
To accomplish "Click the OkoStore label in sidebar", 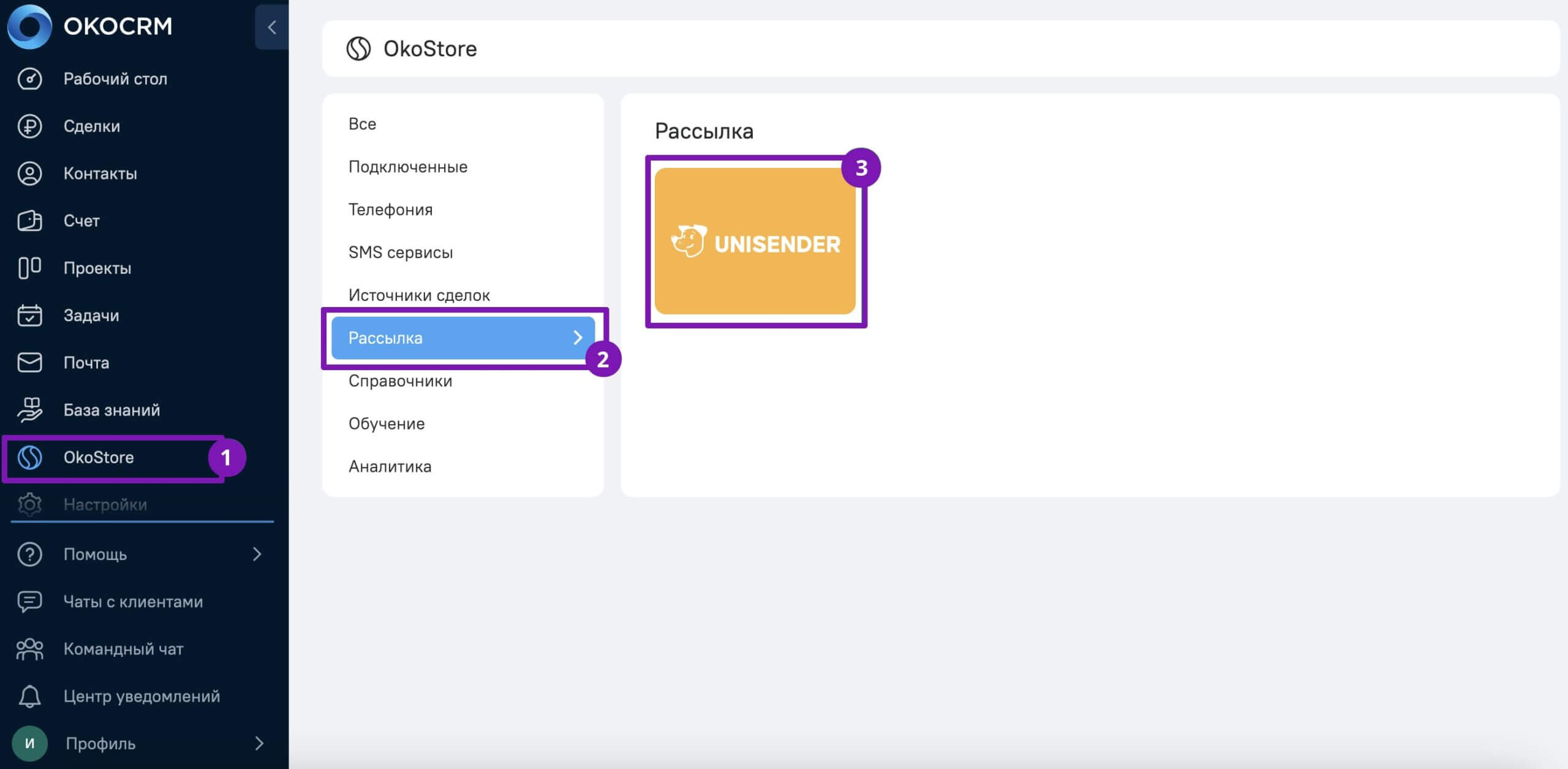I will tap(99, 457).
